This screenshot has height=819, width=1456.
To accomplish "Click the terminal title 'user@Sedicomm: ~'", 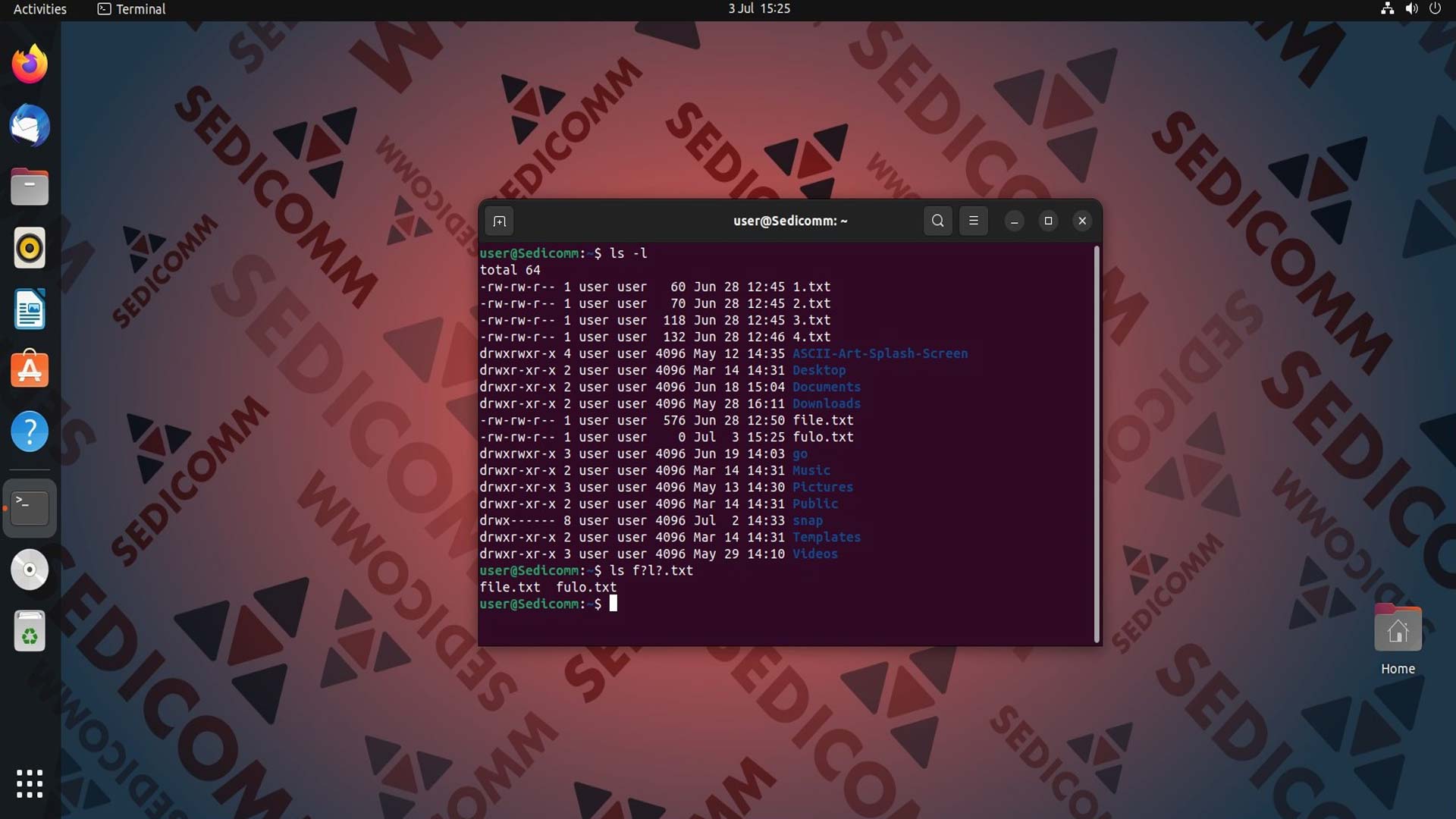I will [790, 221].
